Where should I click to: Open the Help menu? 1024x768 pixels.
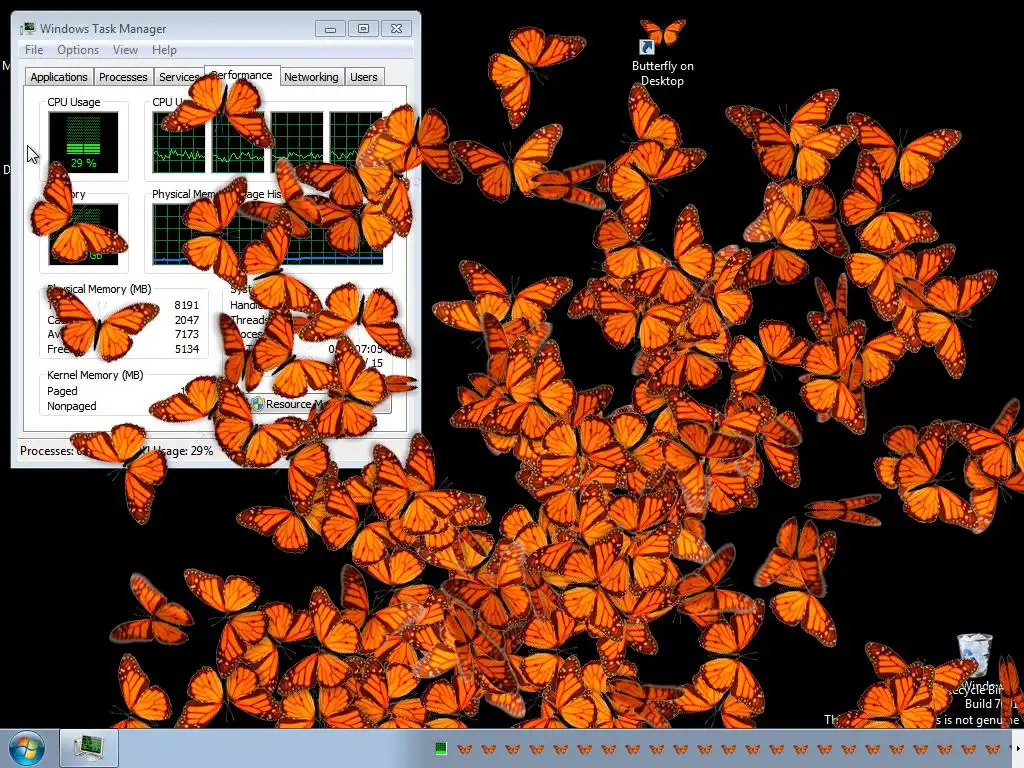[x=164, y=50]
